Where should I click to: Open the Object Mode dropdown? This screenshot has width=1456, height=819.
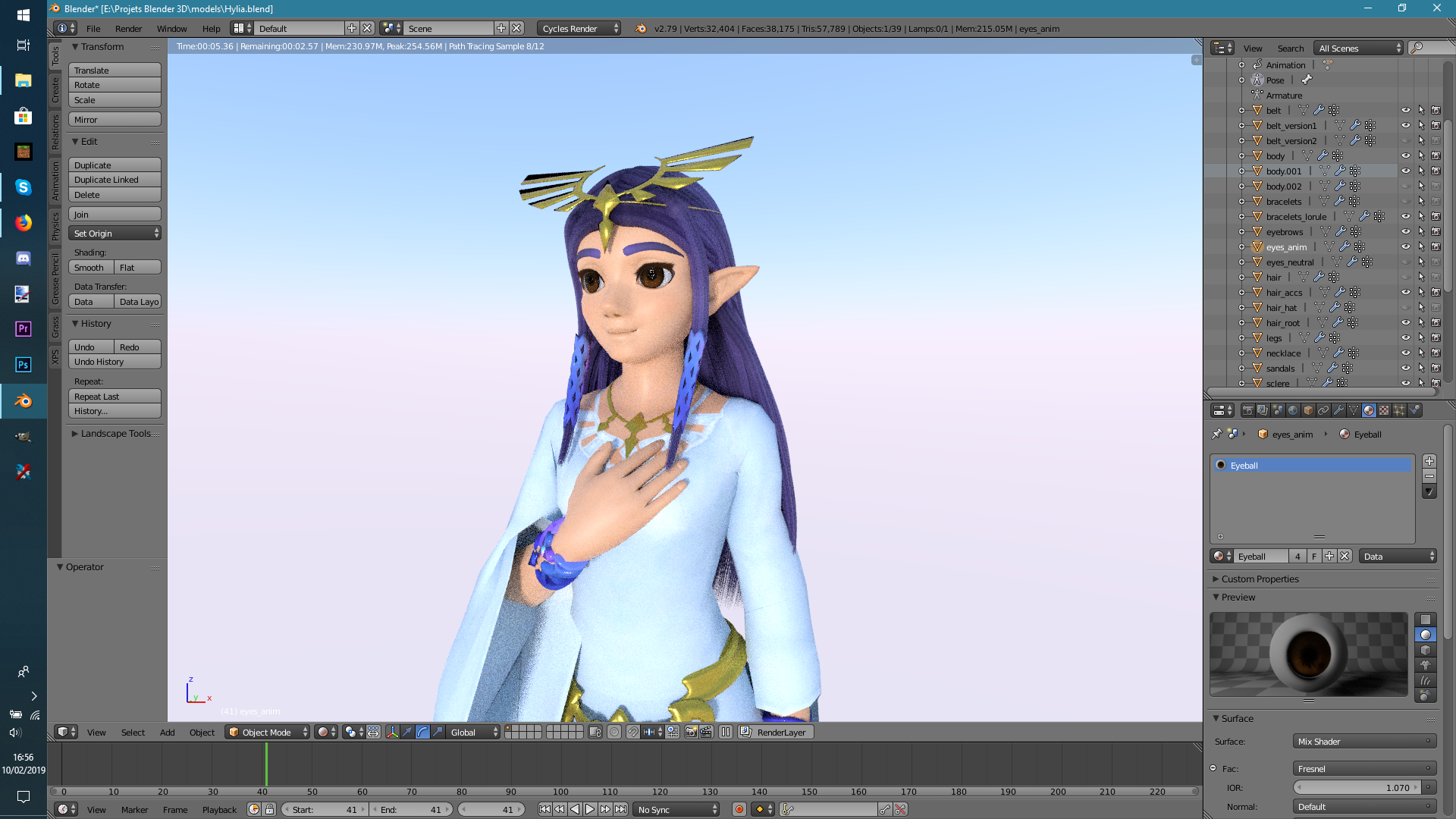pyautogui.click(x=268, y=732)
